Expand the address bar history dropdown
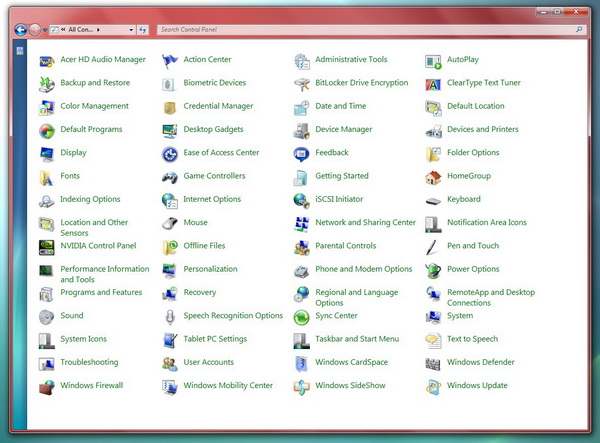 (129, 31)
